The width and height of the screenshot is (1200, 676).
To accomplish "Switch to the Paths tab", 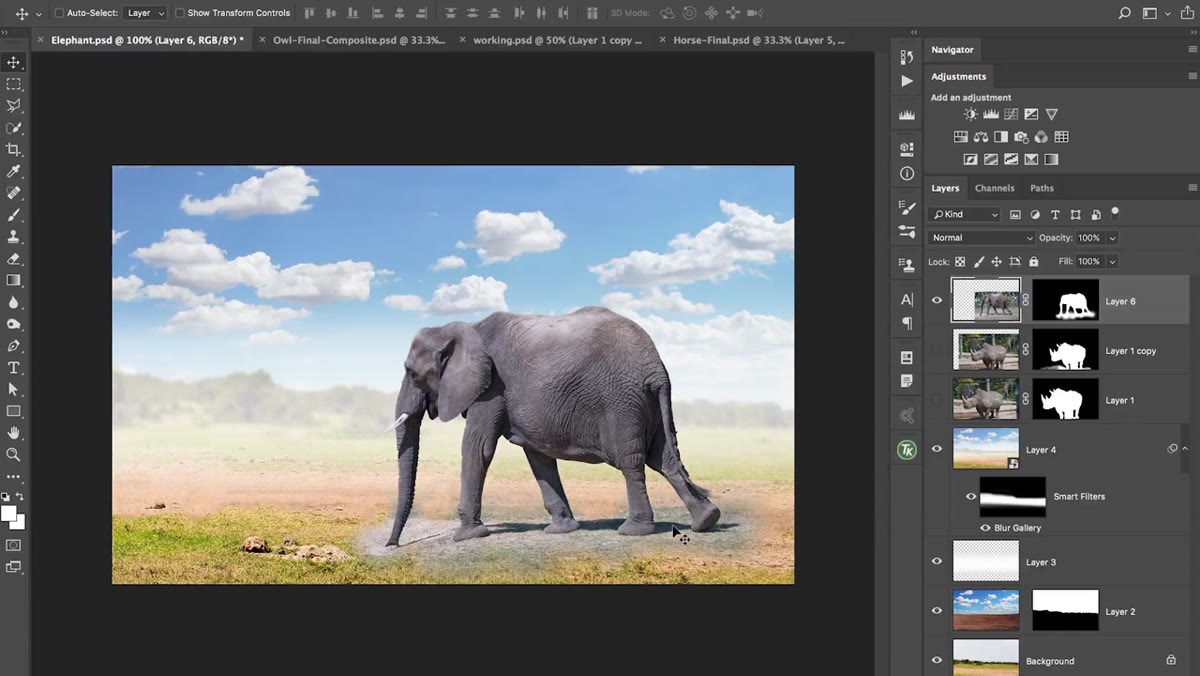I will click(1042, 188).
